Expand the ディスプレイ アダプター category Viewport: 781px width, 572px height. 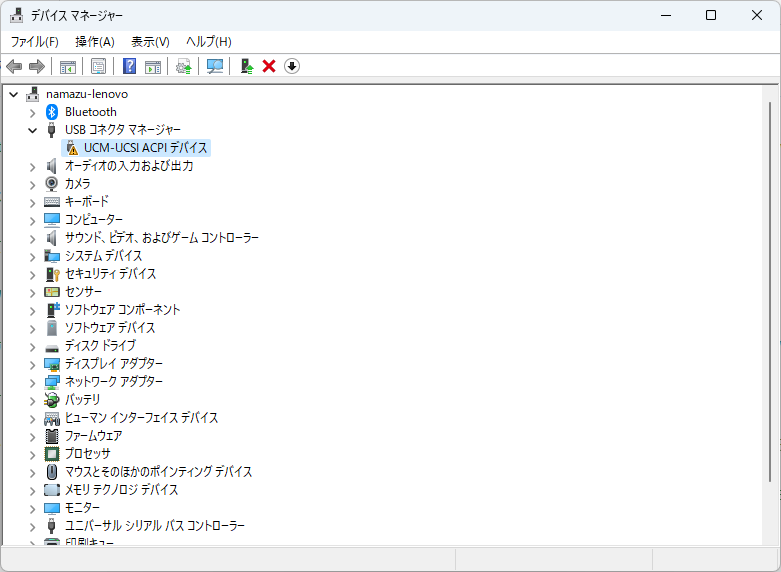(x=33, y=364)
